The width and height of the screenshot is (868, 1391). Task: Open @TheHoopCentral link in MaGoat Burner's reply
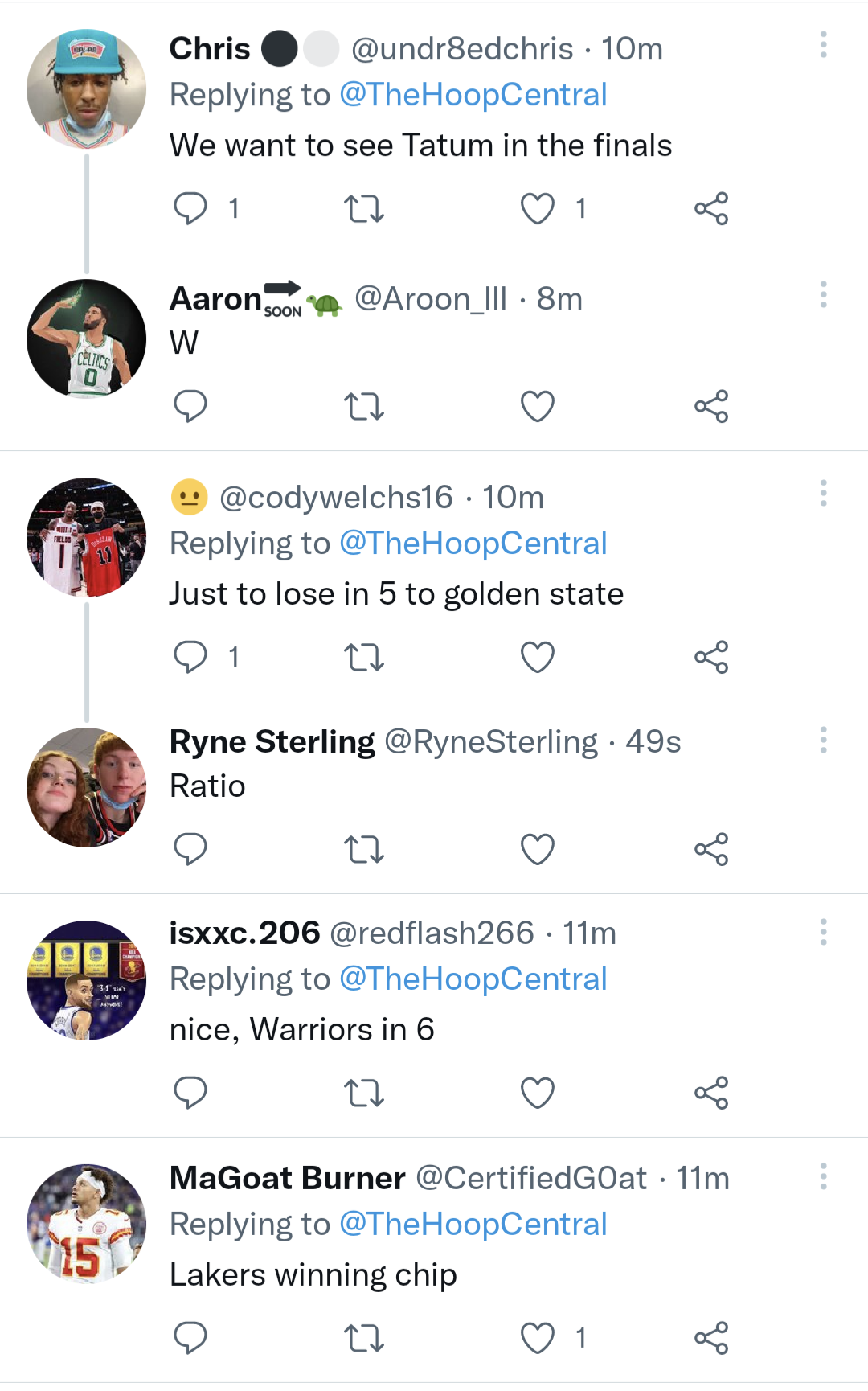(x=473, y=1224)
